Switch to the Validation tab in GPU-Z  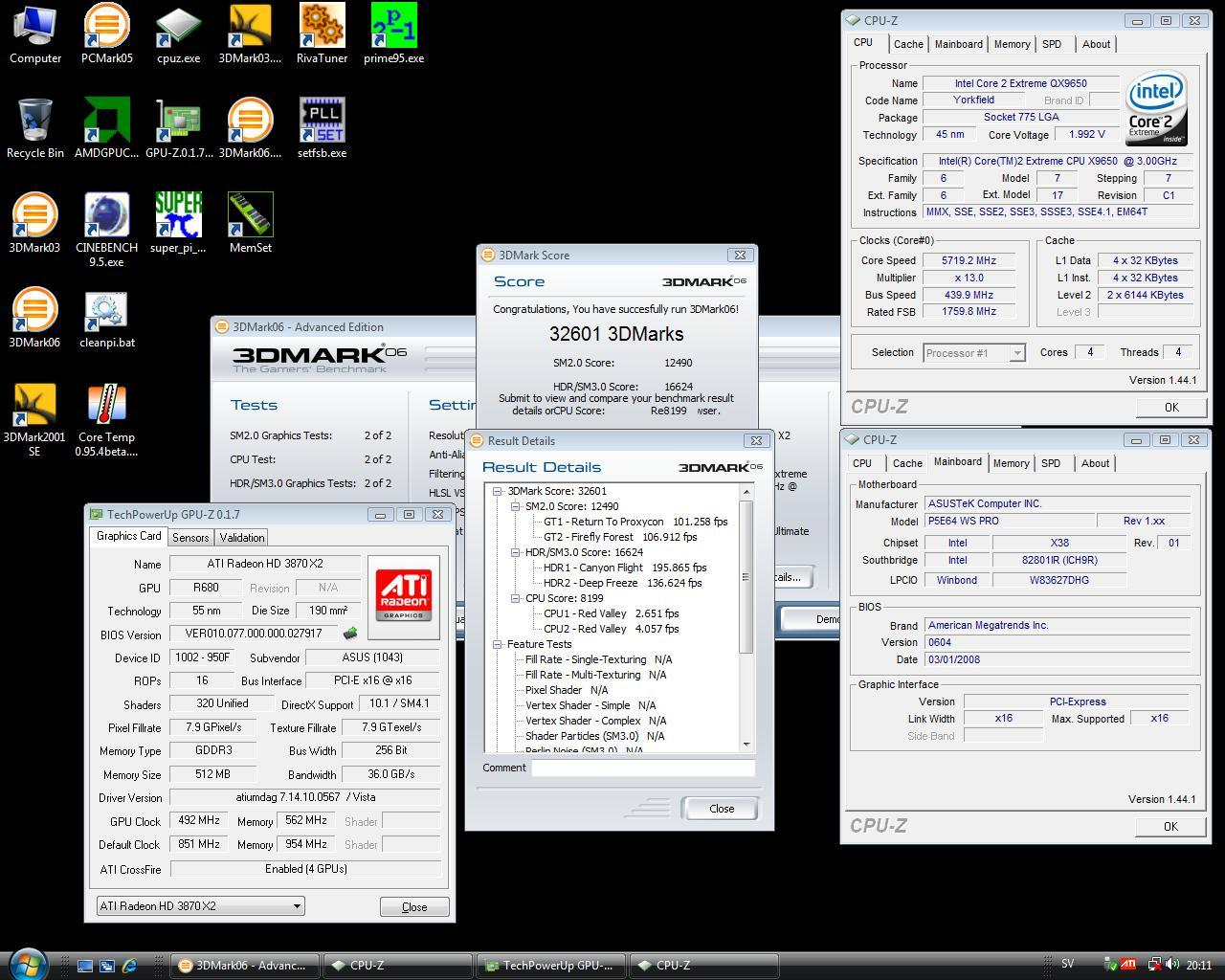242,538
